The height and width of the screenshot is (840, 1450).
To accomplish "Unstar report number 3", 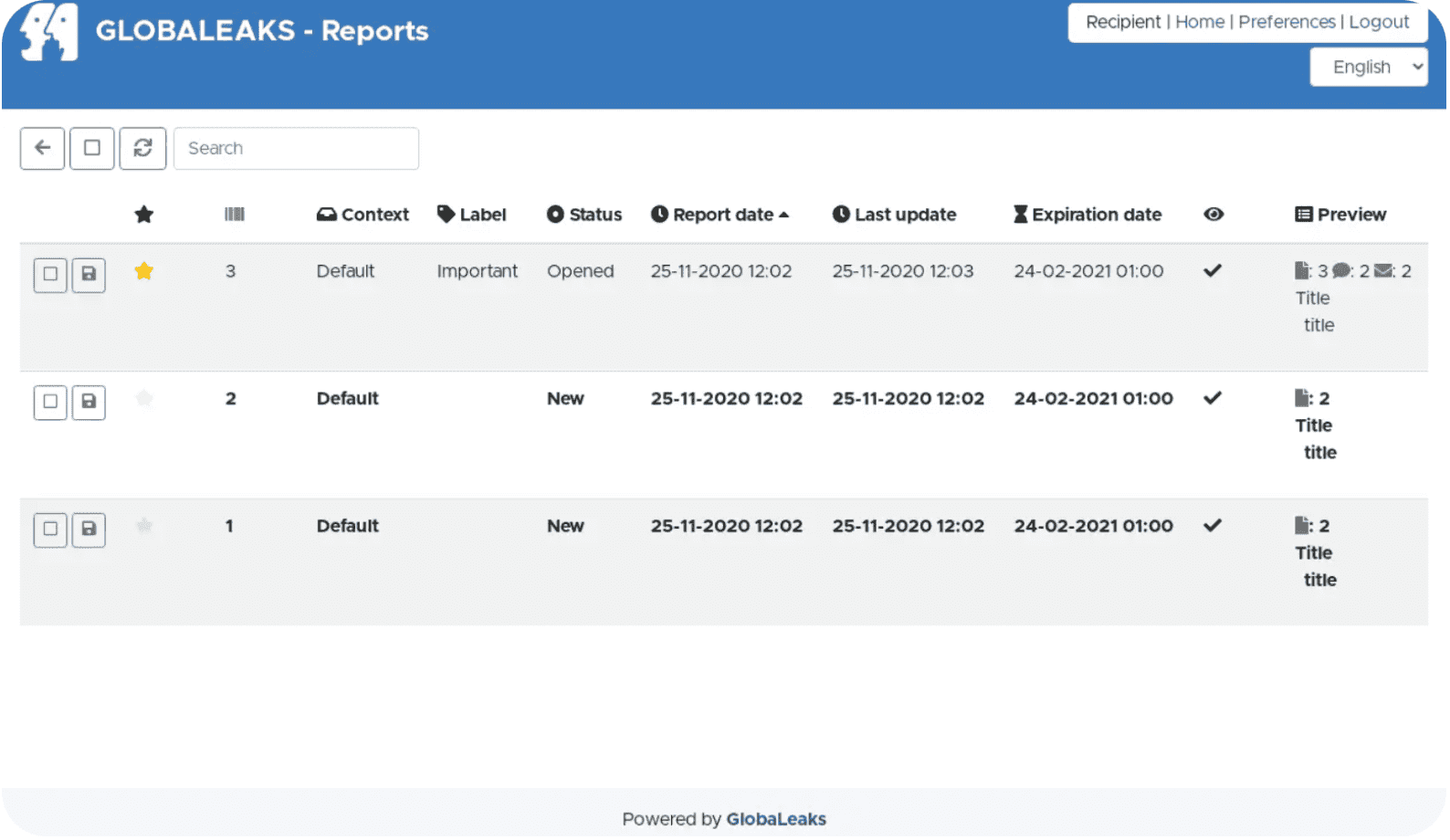I will [x=143, y=271].
